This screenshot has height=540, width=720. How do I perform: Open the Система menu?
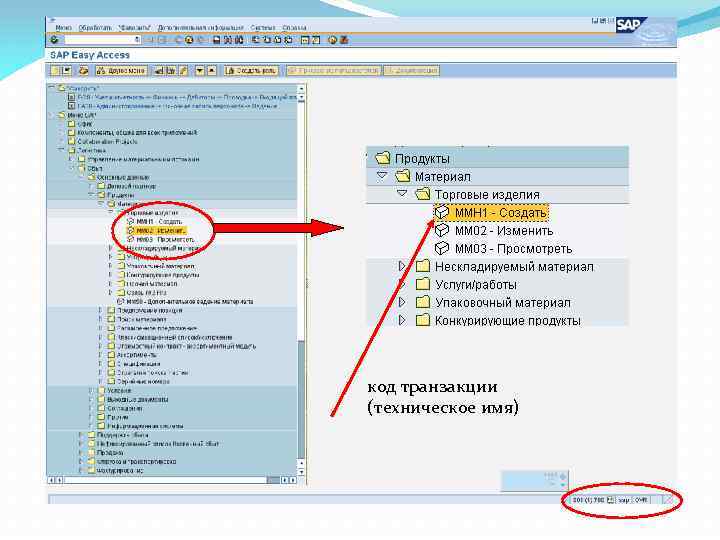tap(263, 28)
